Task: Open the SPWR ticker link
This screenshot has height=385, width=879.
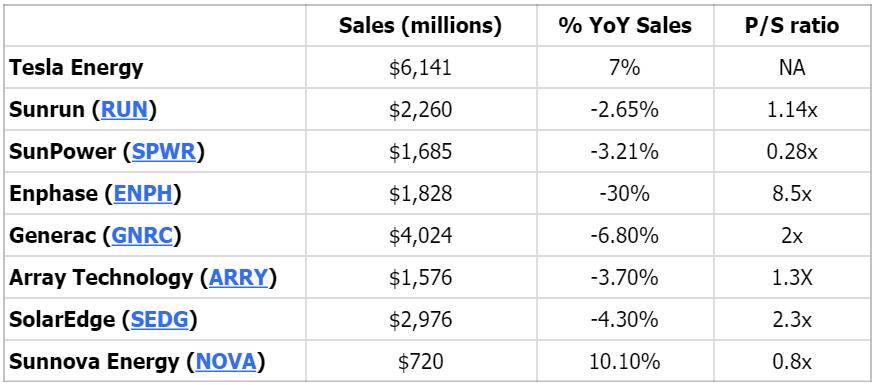Action: click(164, 152)
